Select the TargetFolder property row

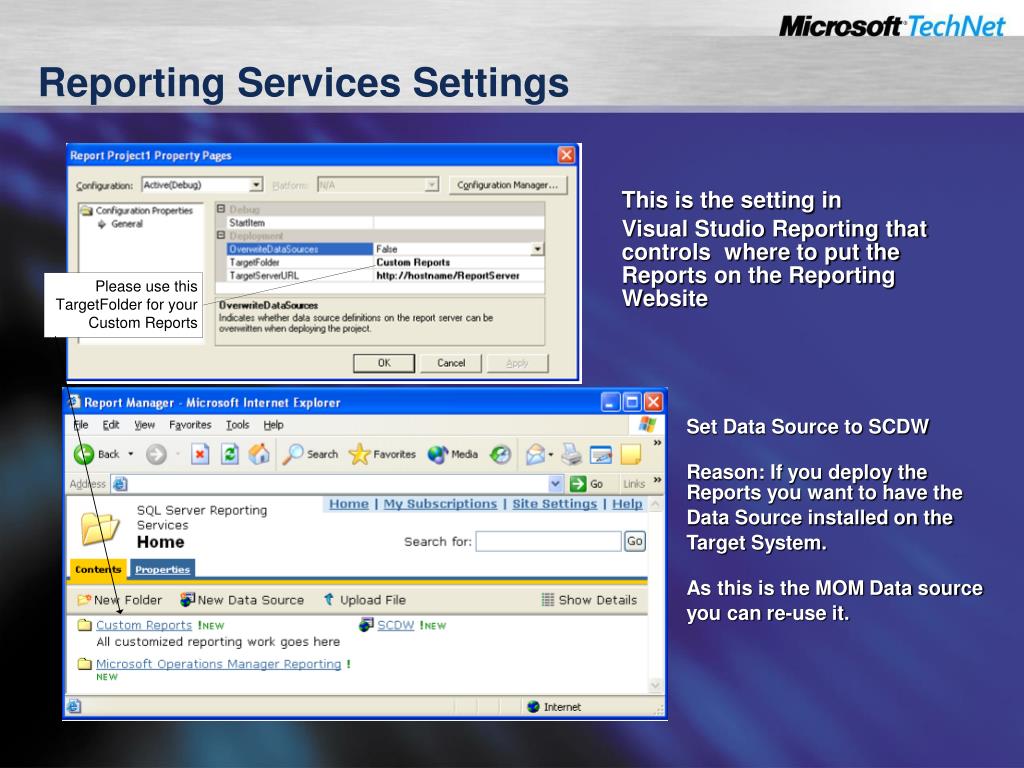(x=385, y=262)
